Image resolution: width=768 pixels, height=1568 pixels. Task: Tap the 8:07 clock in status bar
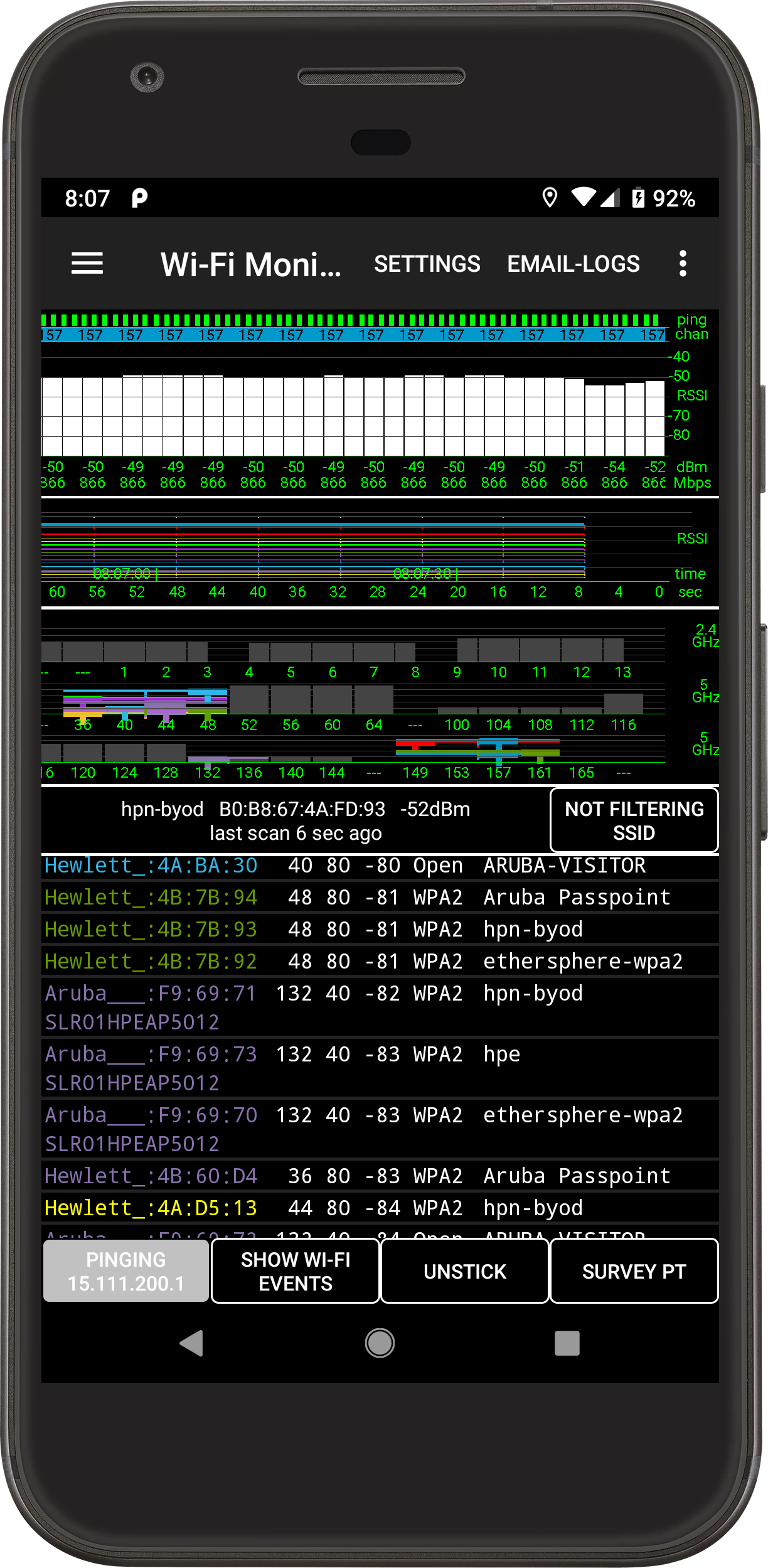[x=87, y=198]
